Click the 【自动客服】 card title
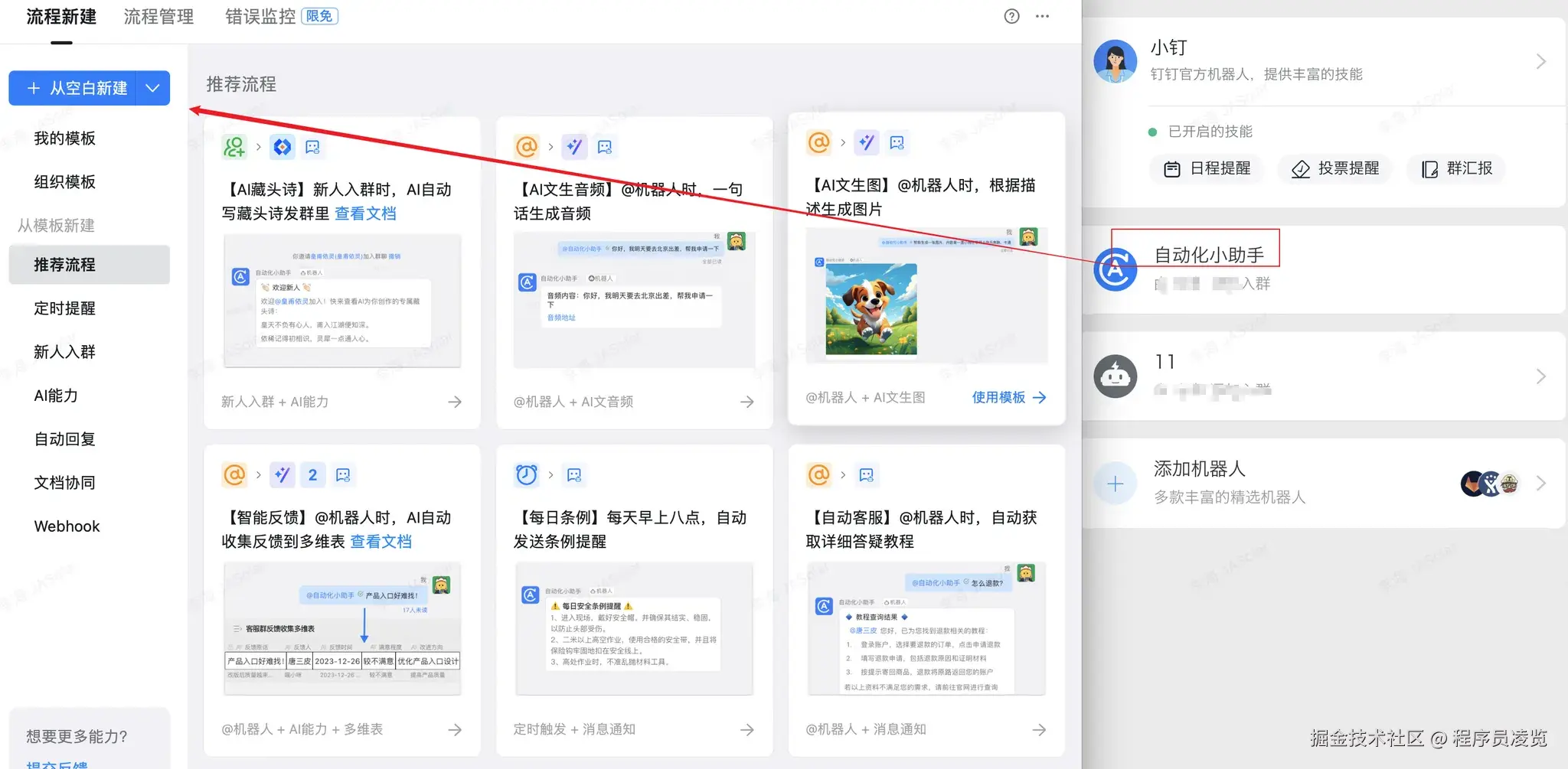Image resolution: width=1568 pixels, height=769 pixels. [x=921, y=530]
